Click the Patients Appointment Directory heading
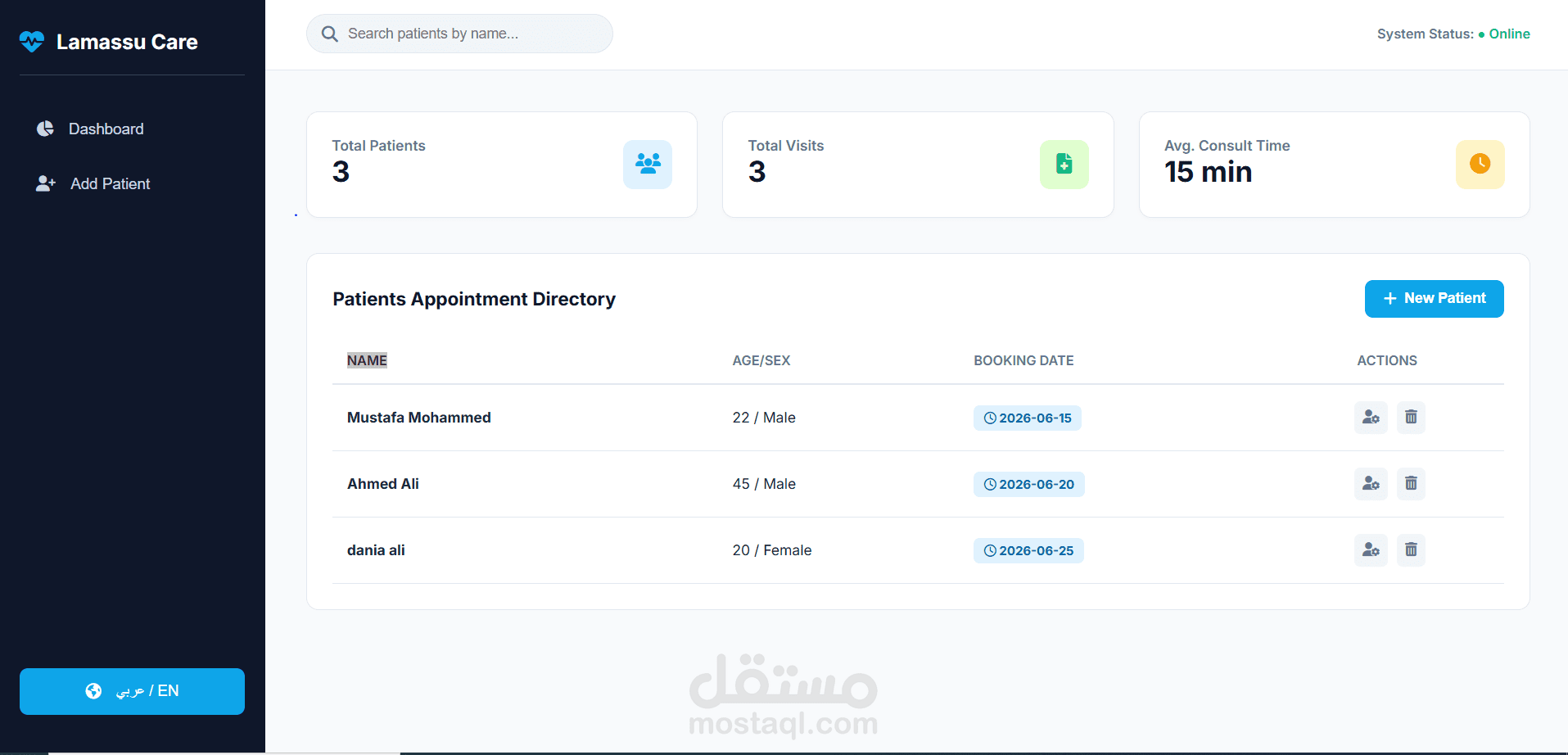 click(474, 299)
